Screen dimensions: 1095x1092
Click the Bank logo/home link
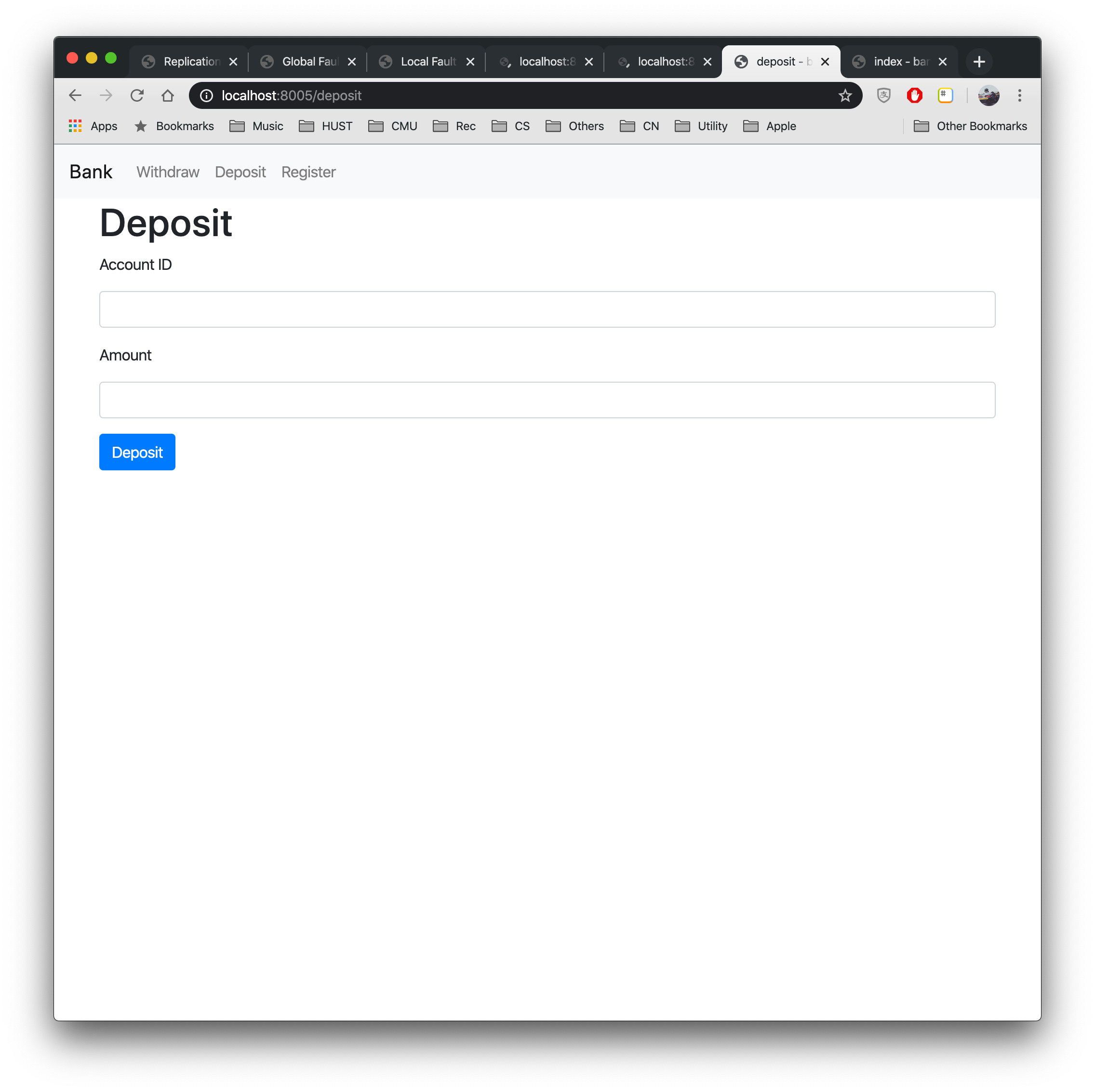point(90,172)
